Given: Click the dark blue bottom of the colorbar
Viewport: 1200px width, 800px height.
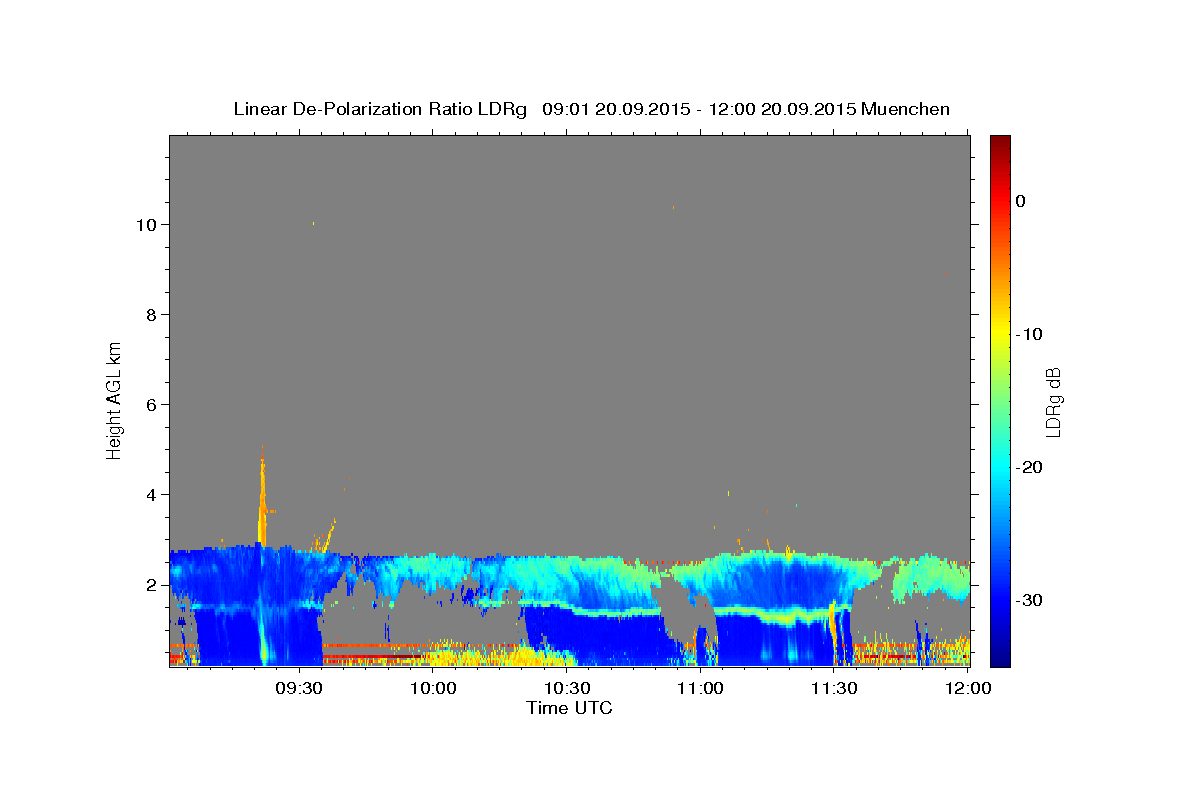Looking at the screenshot, I should (x=1000, y=655).
